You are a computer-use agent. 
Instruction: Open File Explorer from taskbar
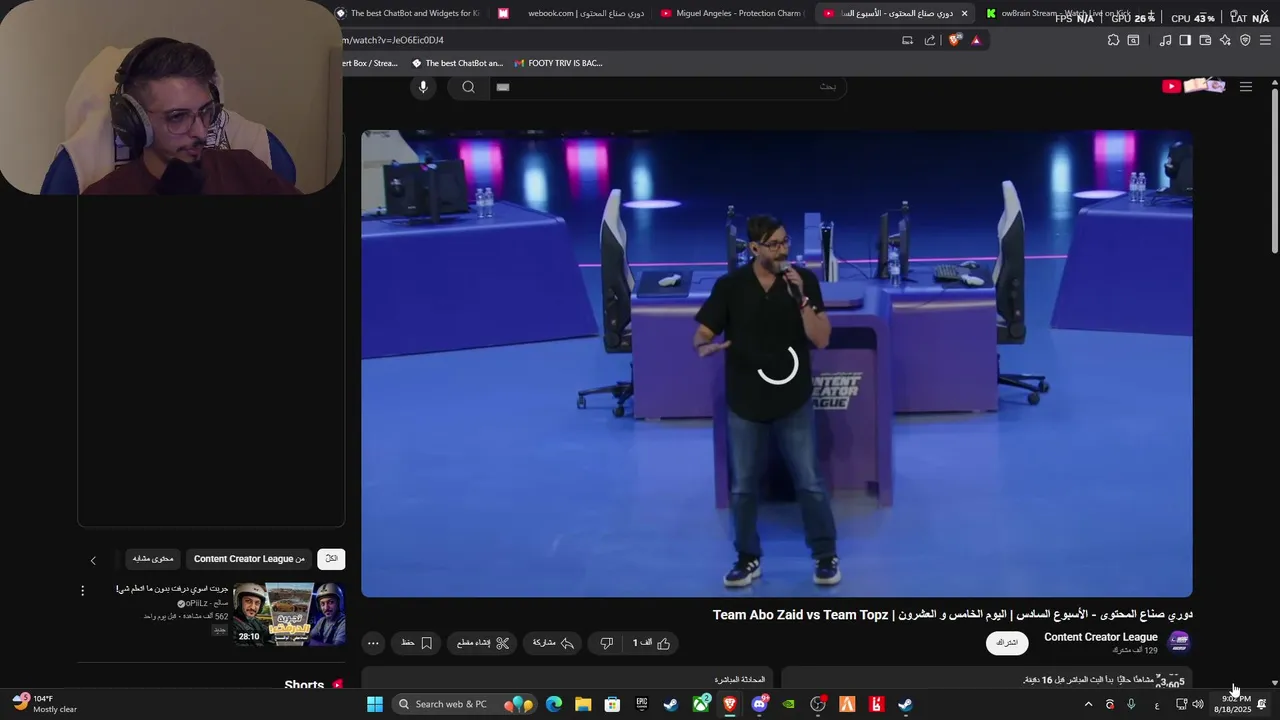pos(583,704)
